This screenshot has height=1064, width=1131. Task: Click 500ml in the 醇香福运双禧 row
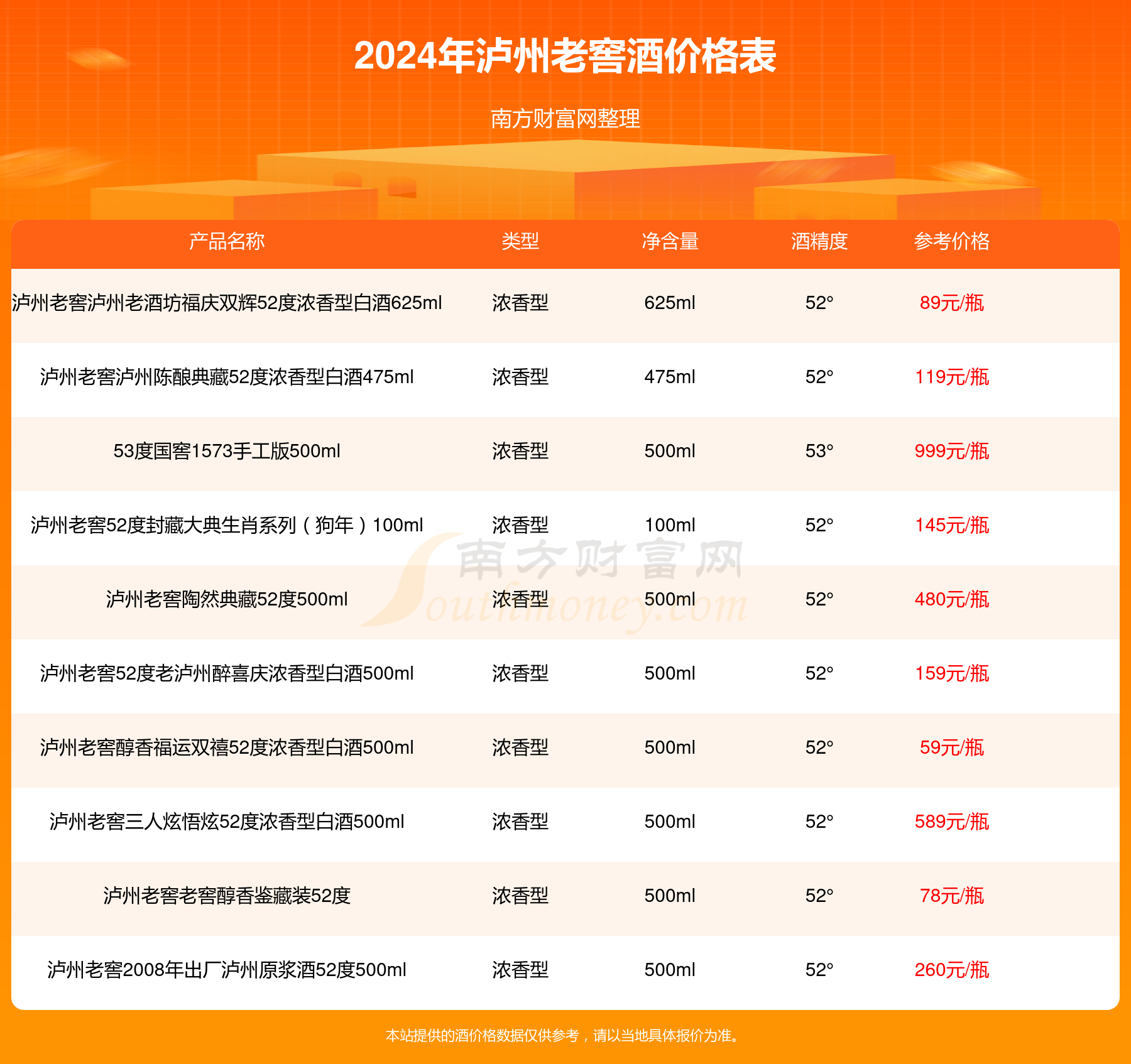670,747
